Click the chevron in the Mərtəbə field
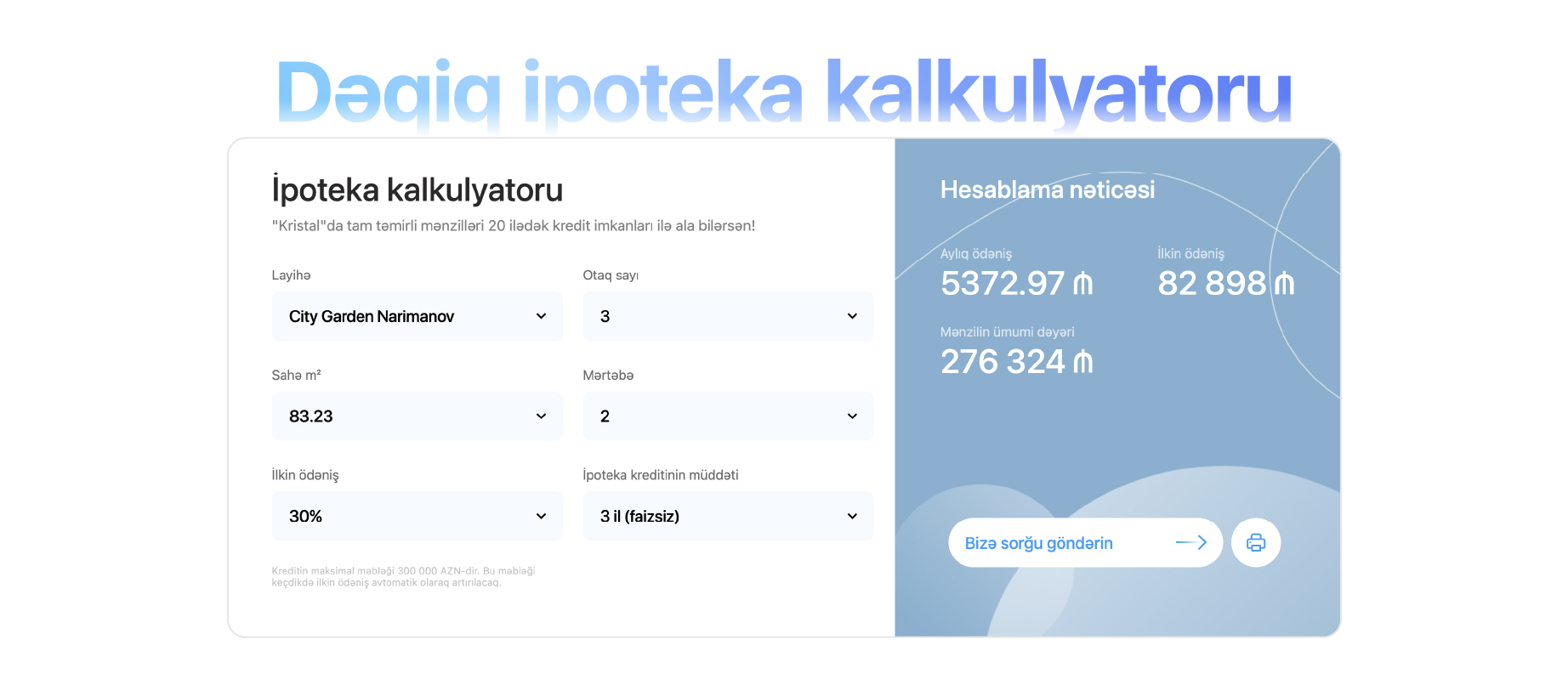This screenshot has width=1568, height=696. coord(852,416)
